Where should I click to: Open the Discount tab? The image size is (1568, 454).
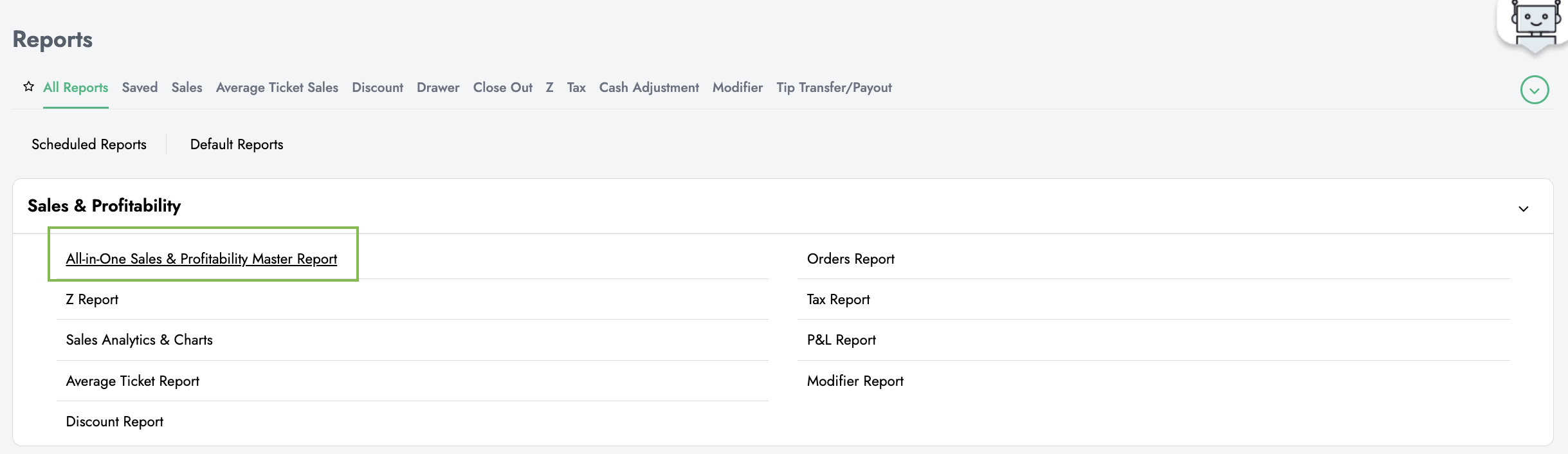click(377, 87)
